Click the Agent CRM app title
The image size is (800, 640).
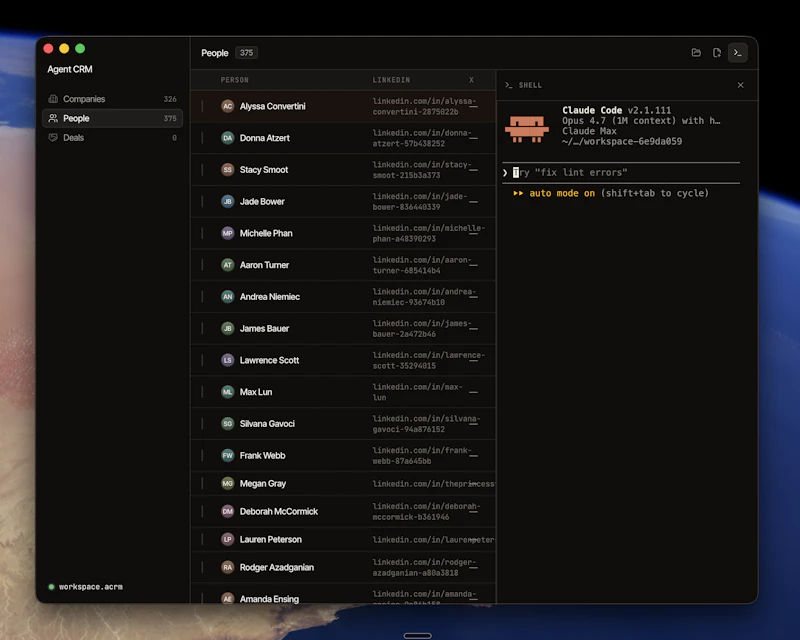coord(70,69)
